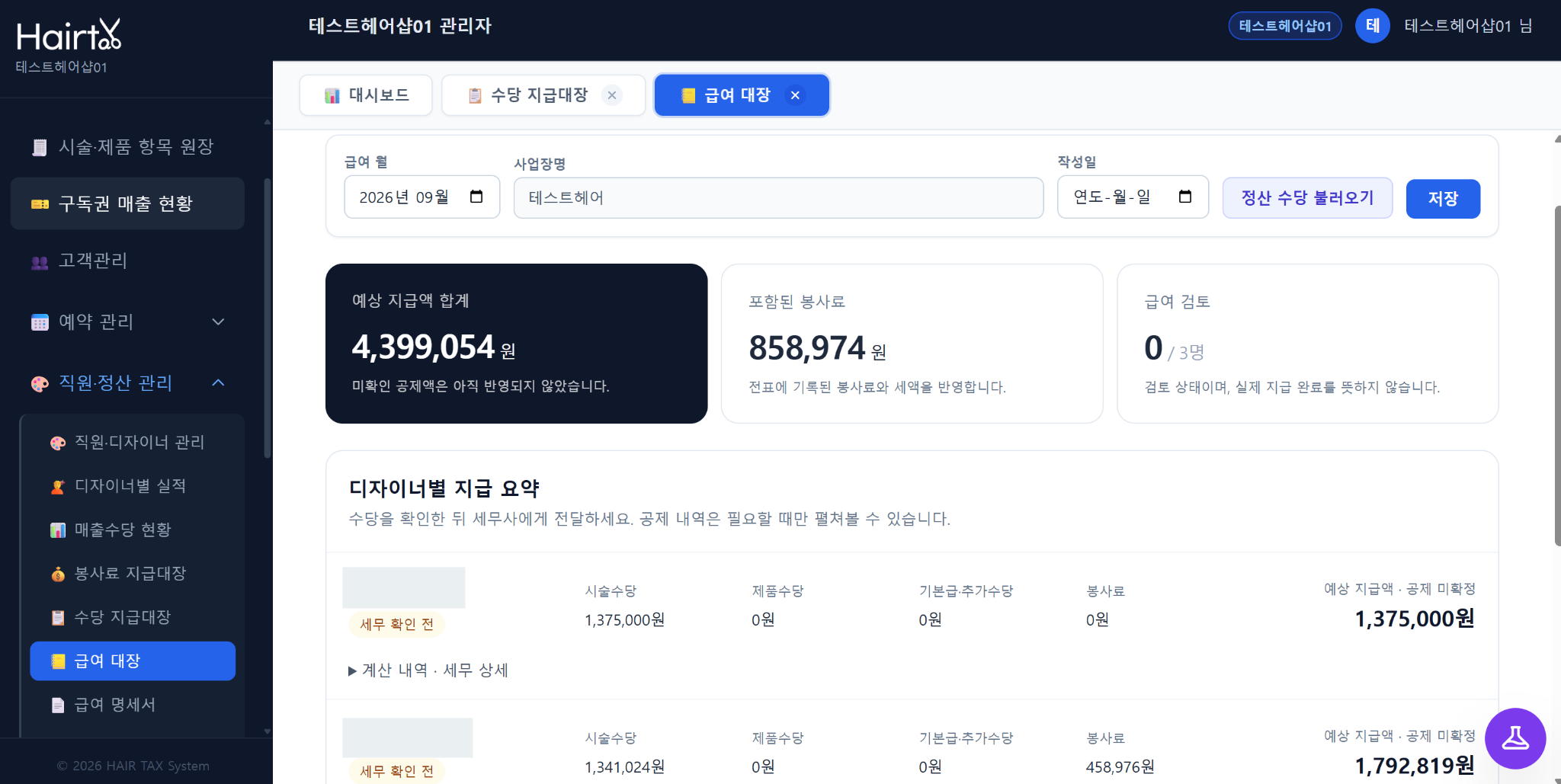Click the purple flask floating button
The height and width of the screenshot is (784, 1561).
pyautogui.click(x=1515, y=738)
